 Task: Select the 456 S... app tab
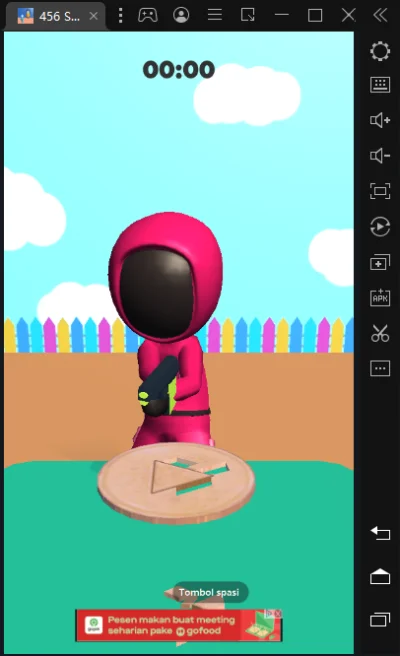(55, 16)
